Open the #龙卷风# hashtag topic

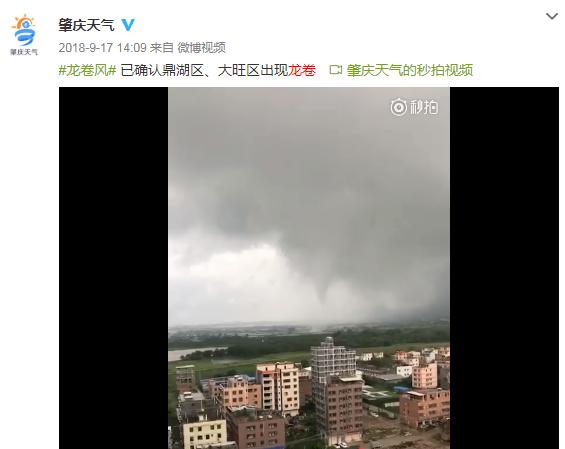(87, 70)
